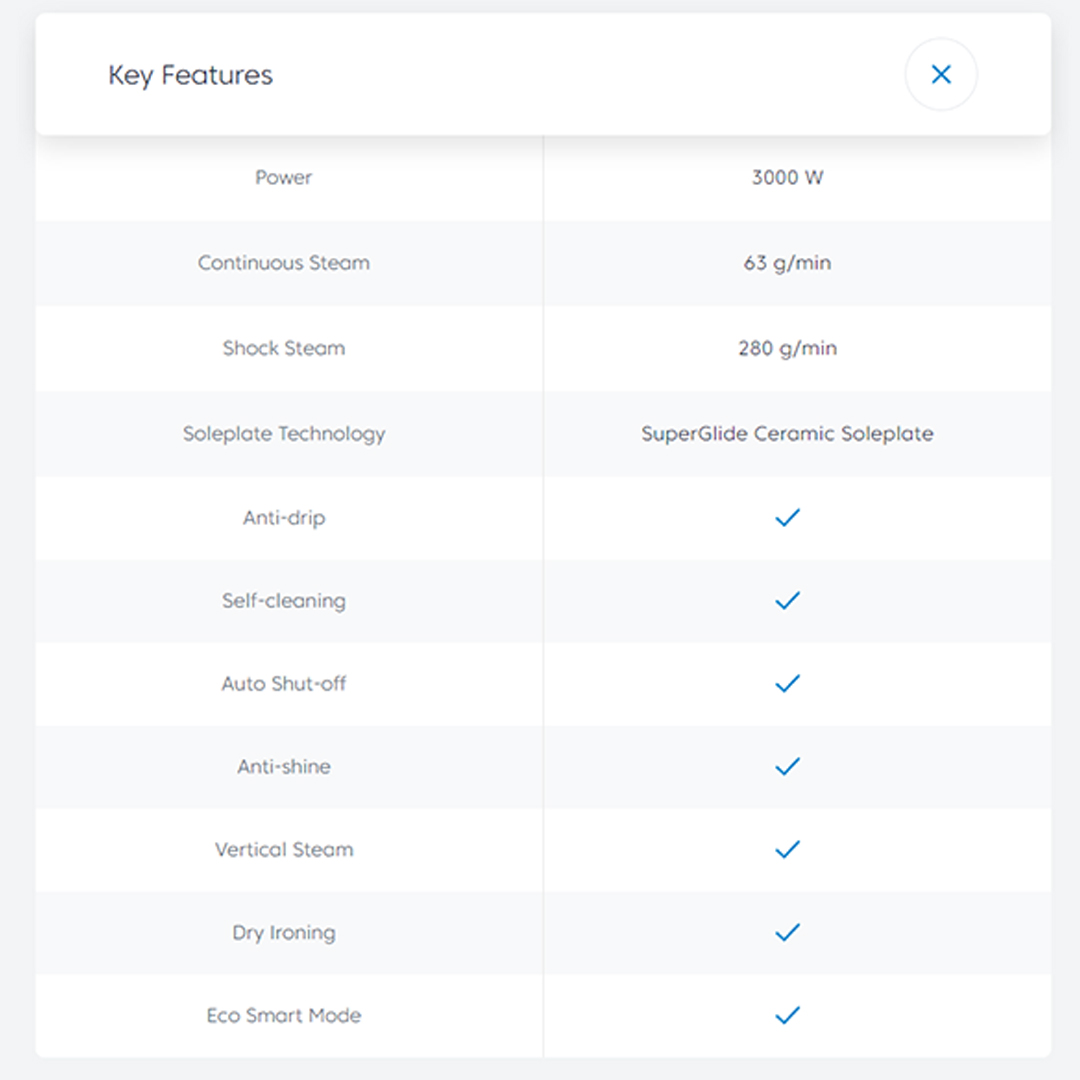
Task: Select the Eco Smart Mode label
Action: pos(284,1016)
